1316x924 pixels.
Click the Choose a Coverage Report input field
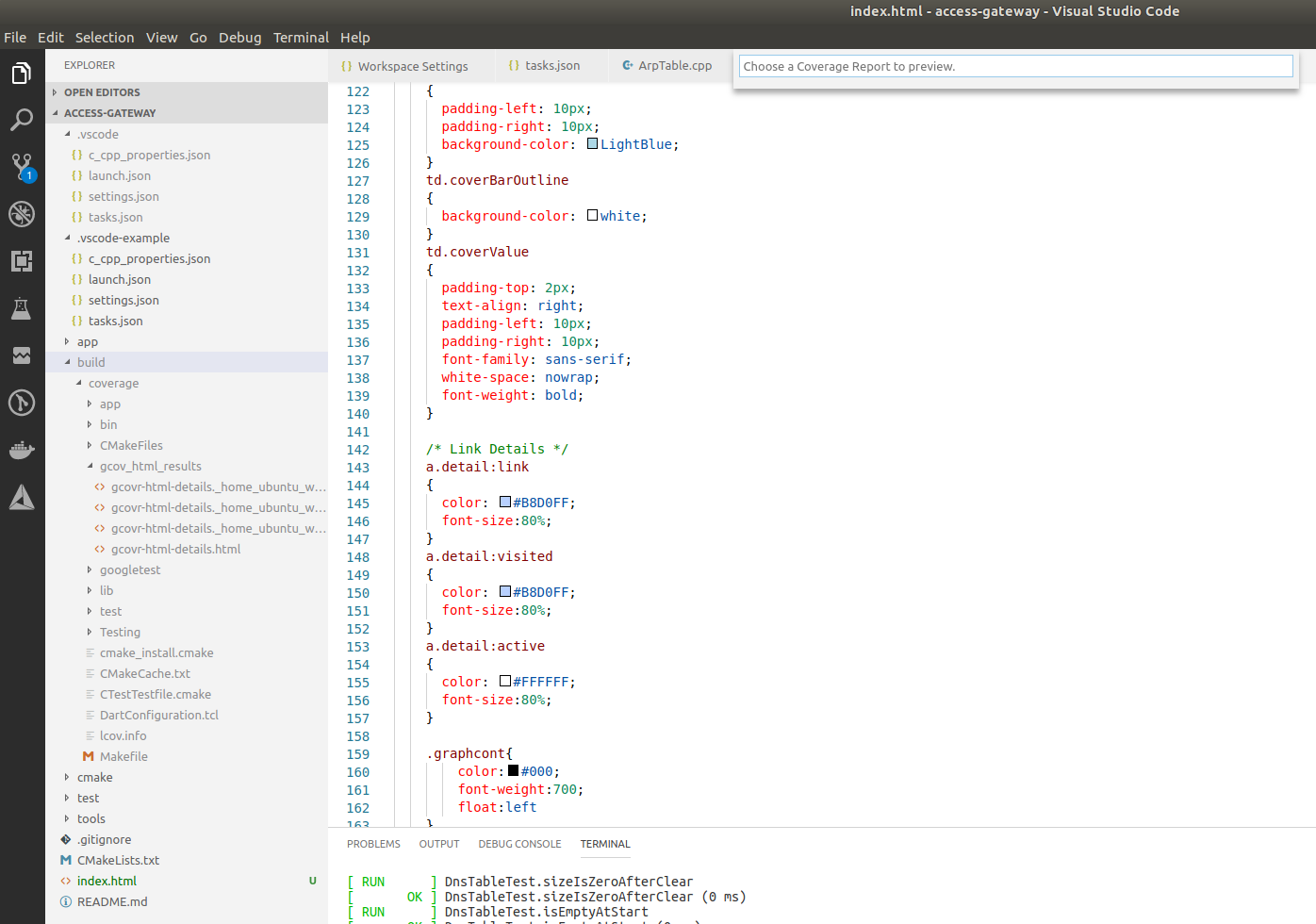(x=1015, y=66)
